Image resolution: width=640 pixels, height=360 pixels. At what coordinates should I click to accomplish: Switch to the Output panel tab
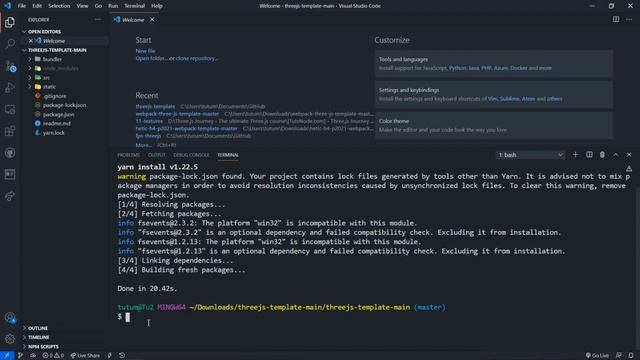coord(156,155)
